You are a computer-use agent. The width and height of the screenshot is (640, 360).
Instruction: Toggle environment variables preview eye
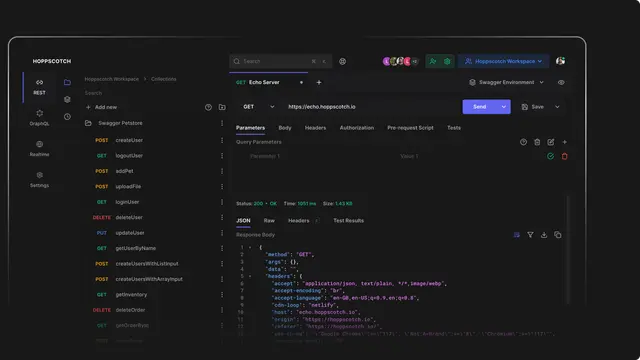click(x=561, y=82)
